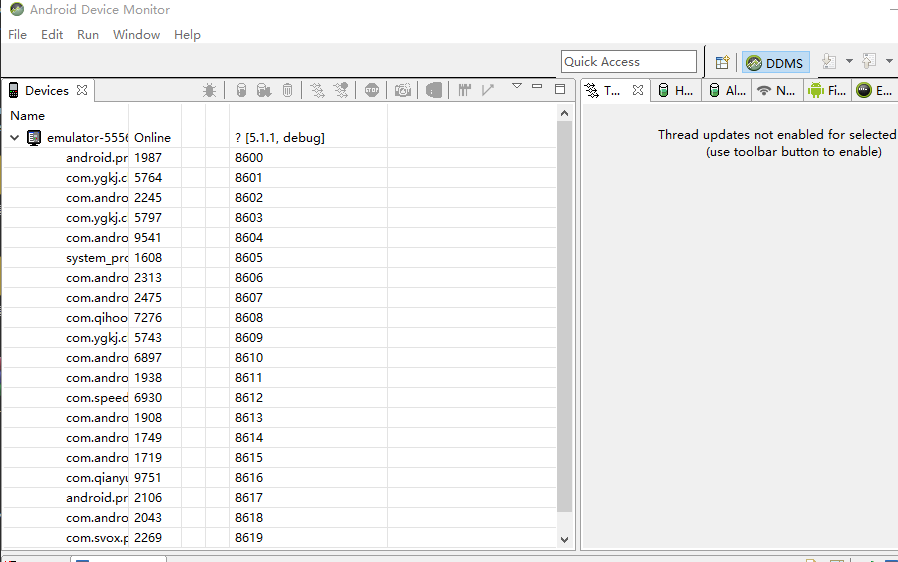The width and height of the screenshot is (898, 562).
Task: Click the Quick Access search field
Action: pos(628,62)
